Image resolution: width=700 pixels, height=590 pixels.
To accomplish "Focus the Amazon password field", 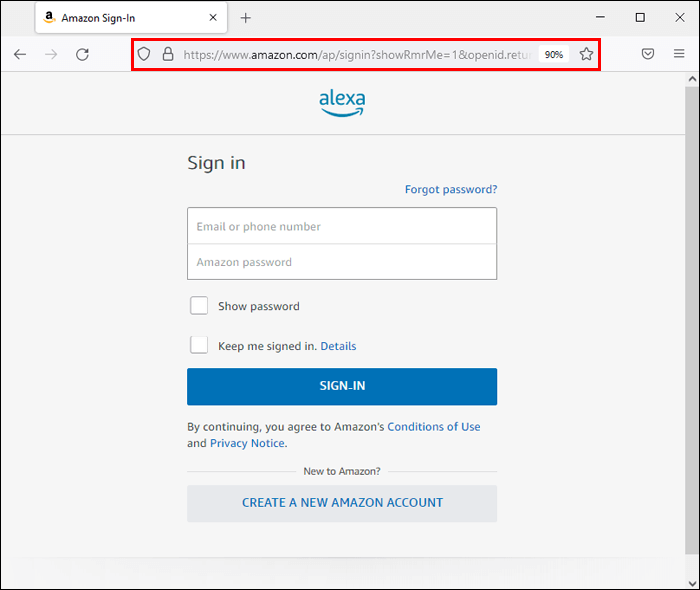I will point(342,262).
